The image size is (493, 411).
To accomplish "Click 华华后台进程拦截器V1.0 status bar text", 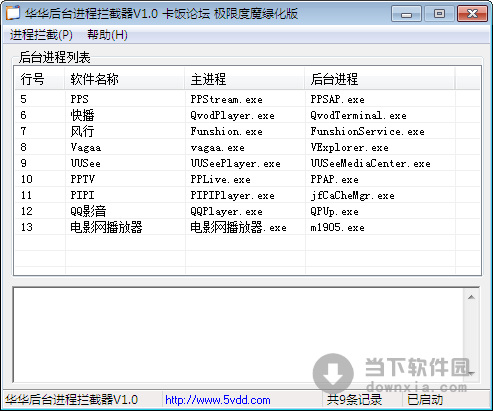I will (71, 399).
